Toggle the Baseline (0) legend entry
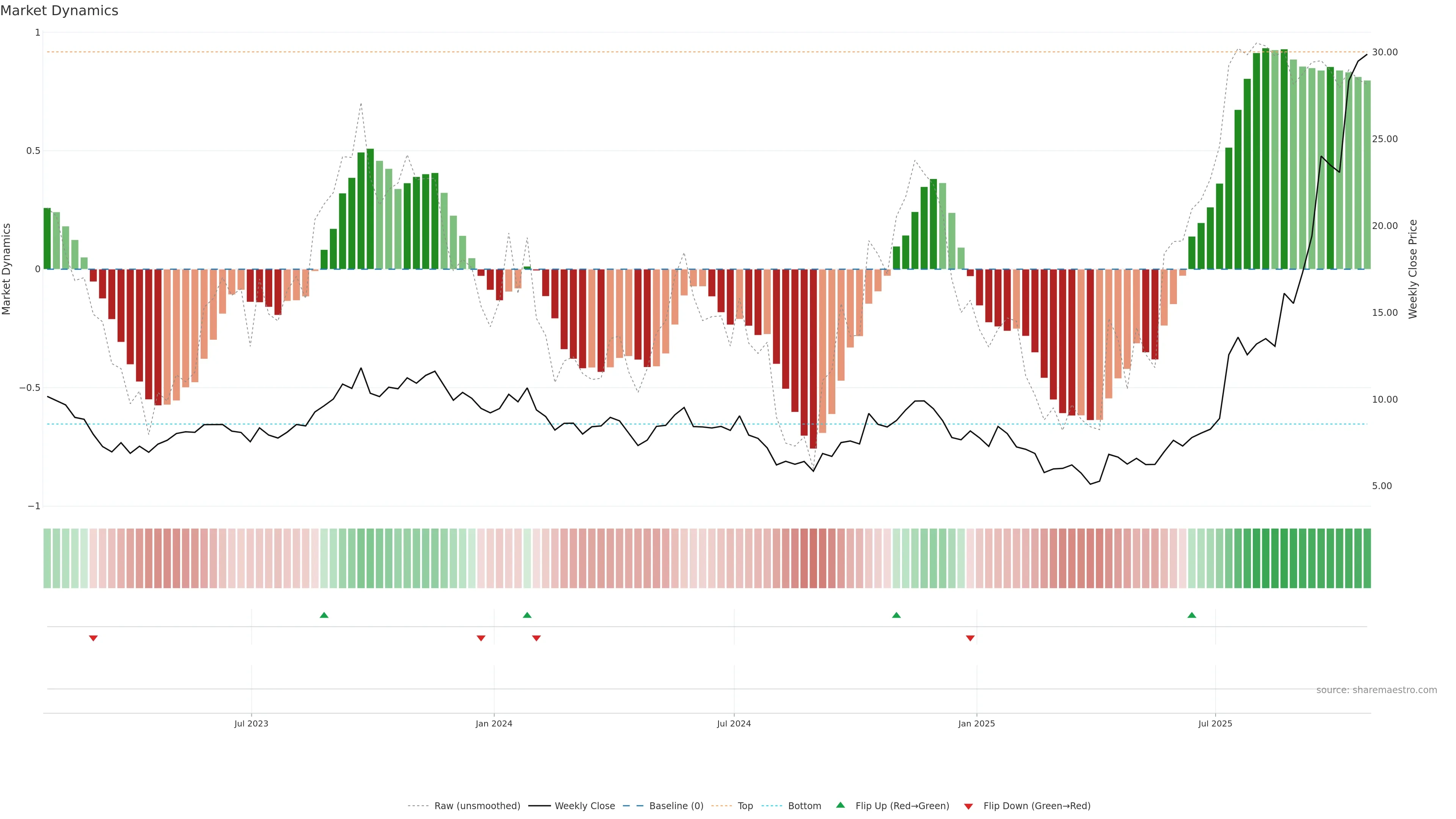 (x=676, y=805)
